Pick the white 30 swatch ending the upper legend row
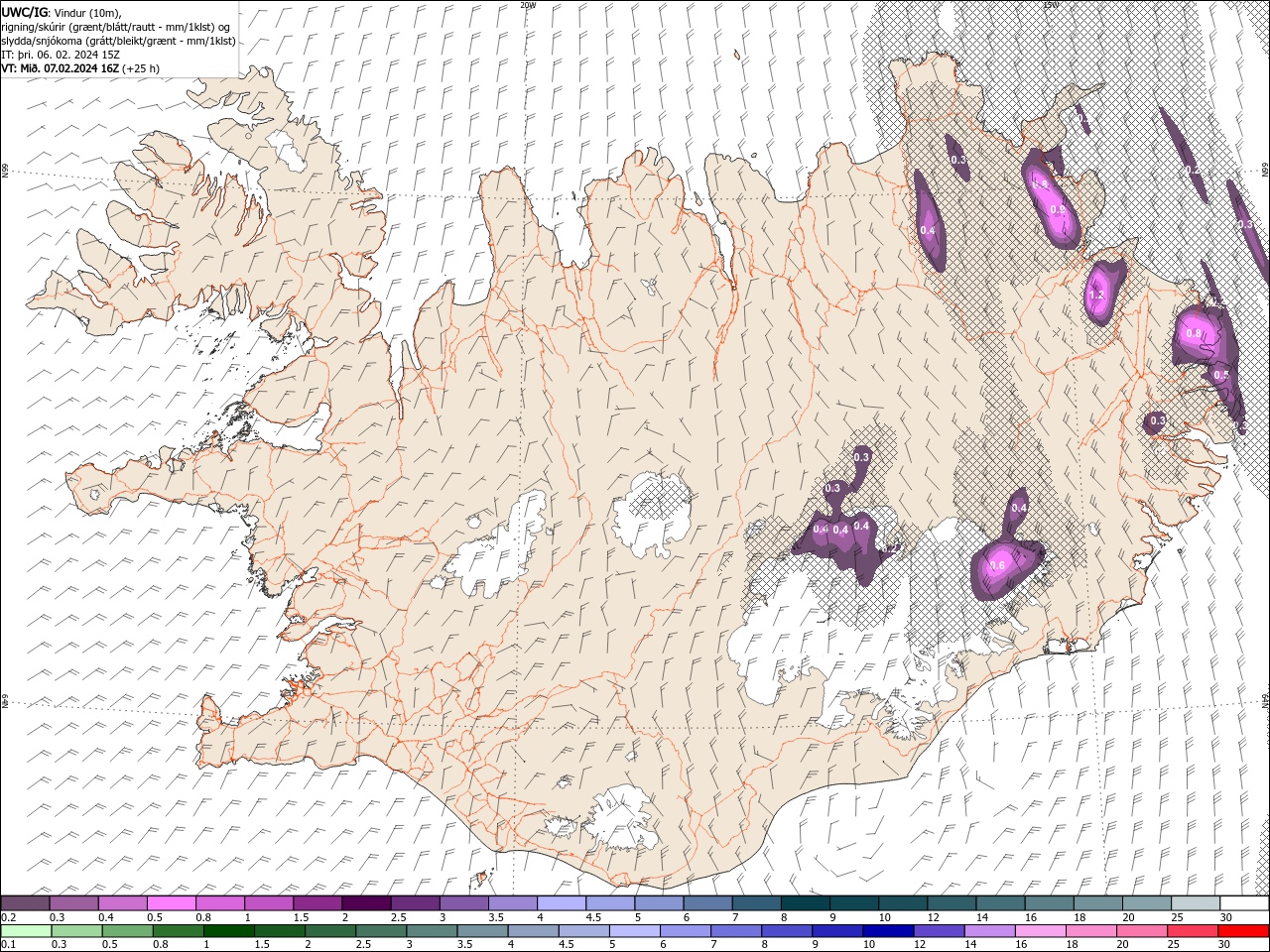The width and height of the screenshot is (1270, 952). coord(1244,903)
